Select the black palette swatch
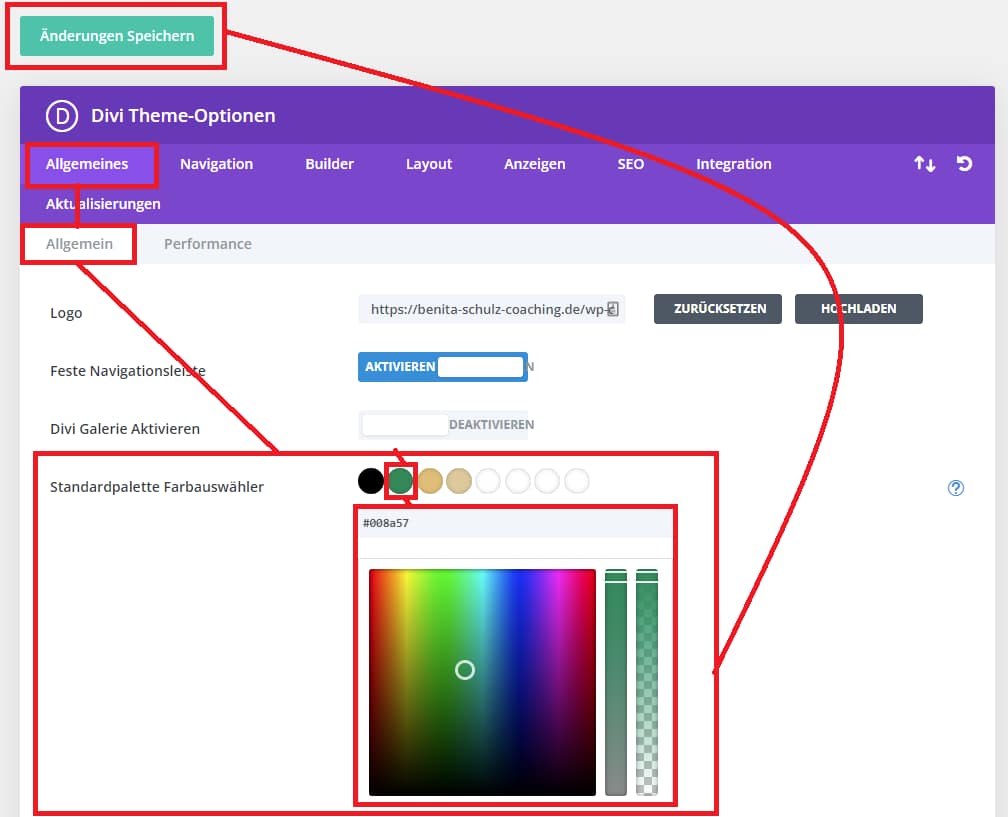 pos(371,481)
